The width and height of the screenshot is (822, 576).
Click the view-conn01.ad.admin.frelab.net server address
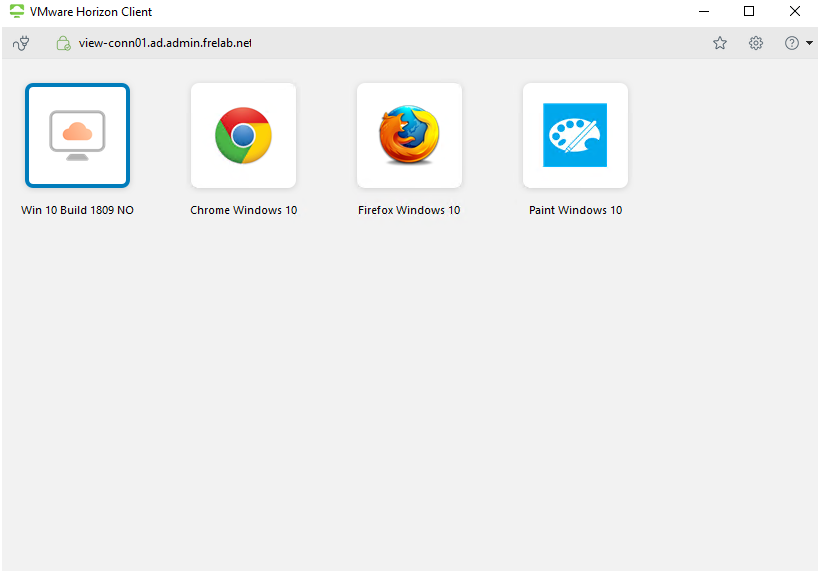click(165, 43)
